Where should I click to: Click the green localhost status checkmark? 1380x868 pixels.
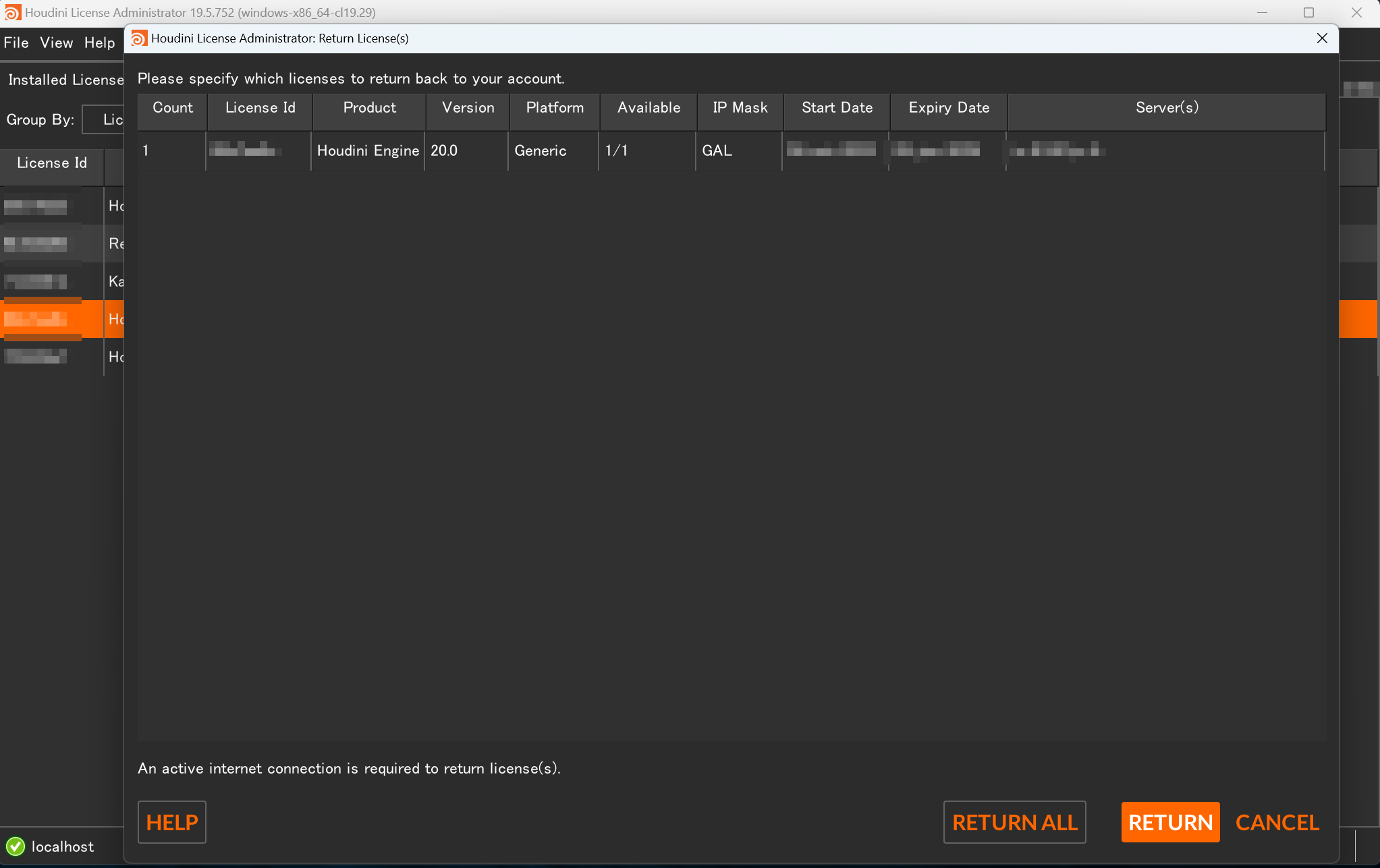coord(16,846)
